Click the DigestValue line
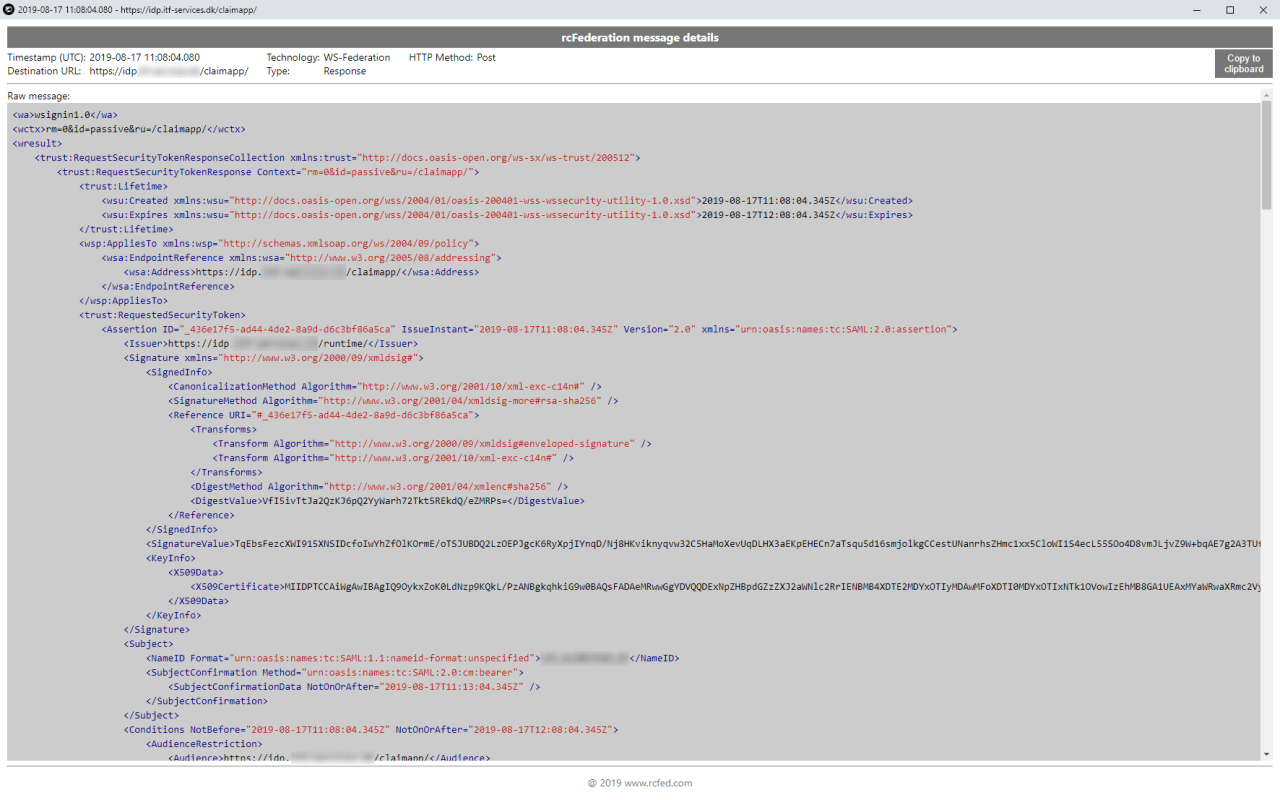 [x=387, y=501]
